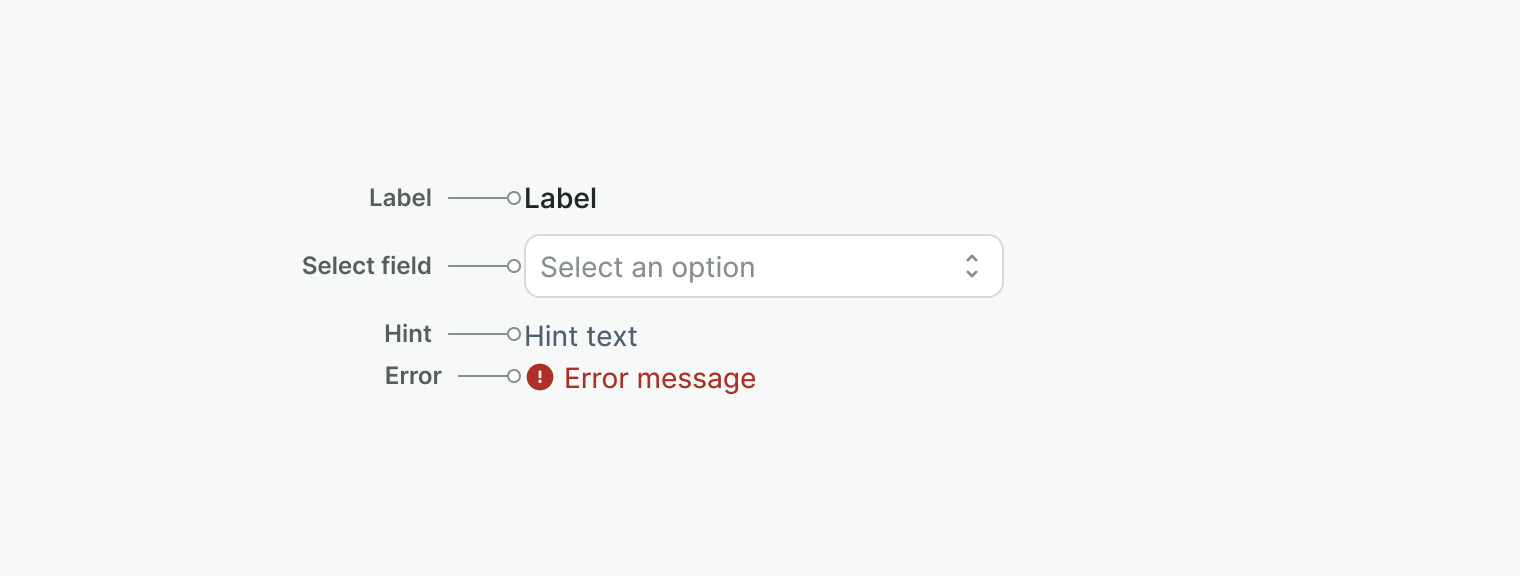
Task: Click the "Select field" annotation caption
Action: click(367, 266)
